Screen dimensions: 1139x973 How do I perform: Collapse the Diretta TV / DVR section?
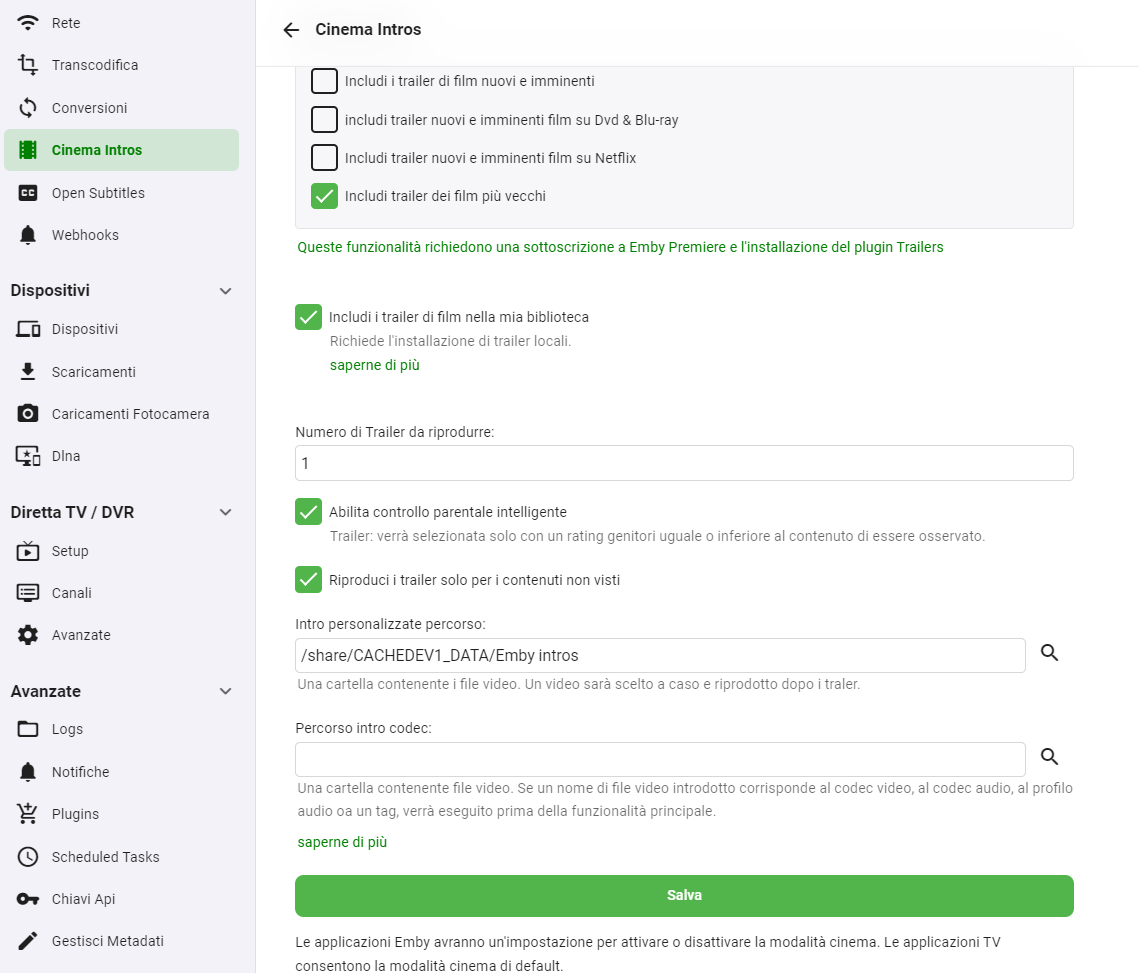[x=226, y=512]
